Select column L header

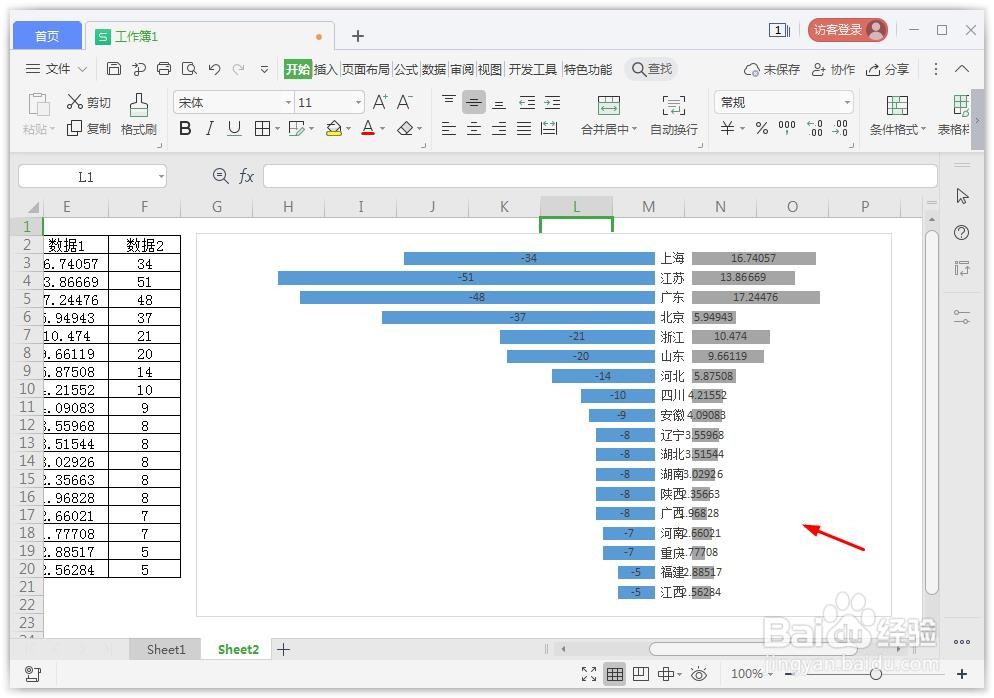click(x=576, y=207)
